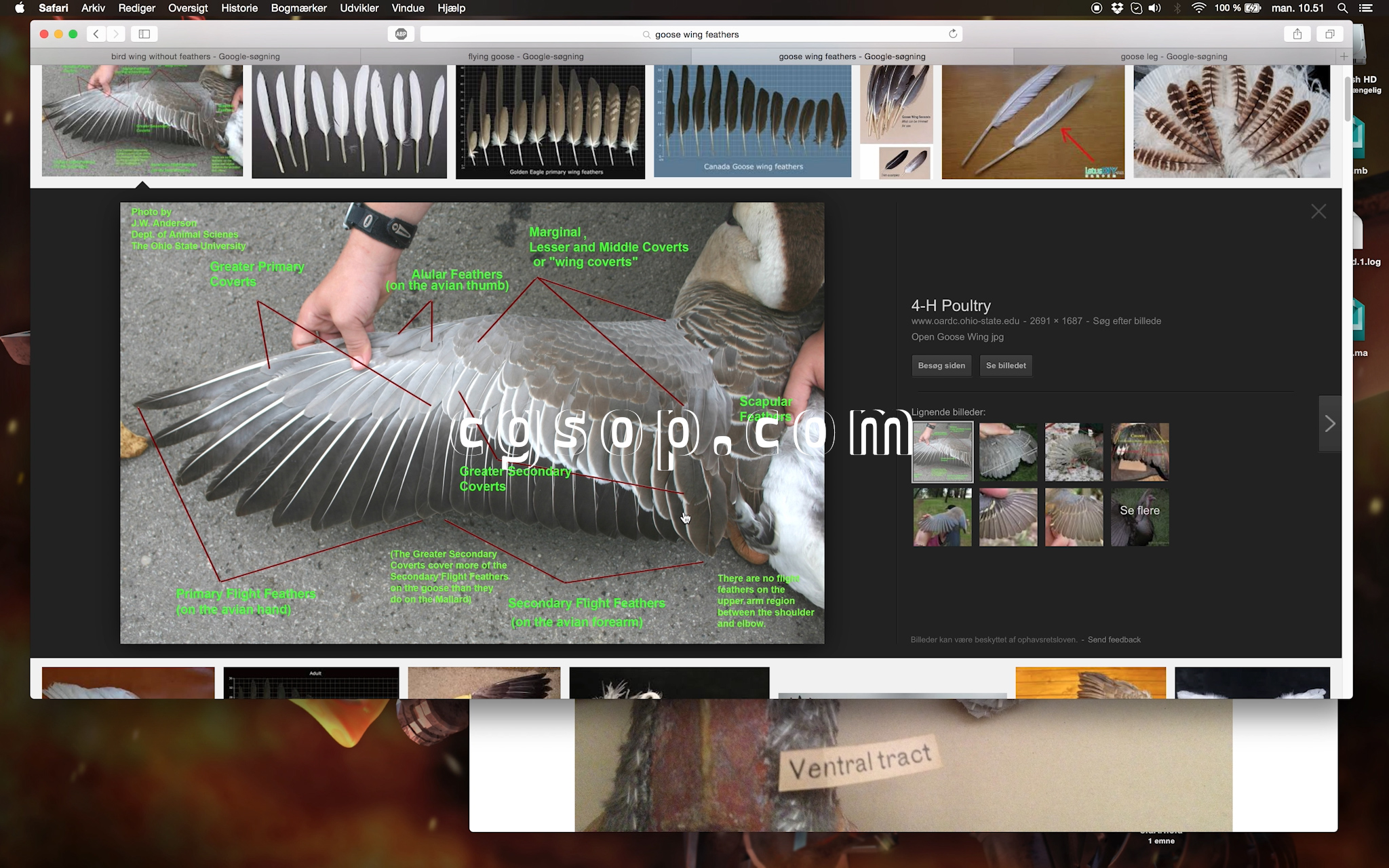Click the Share icon in toolbar
This screenshot has width=1389, height=868.
click(x=1297, y=34)
